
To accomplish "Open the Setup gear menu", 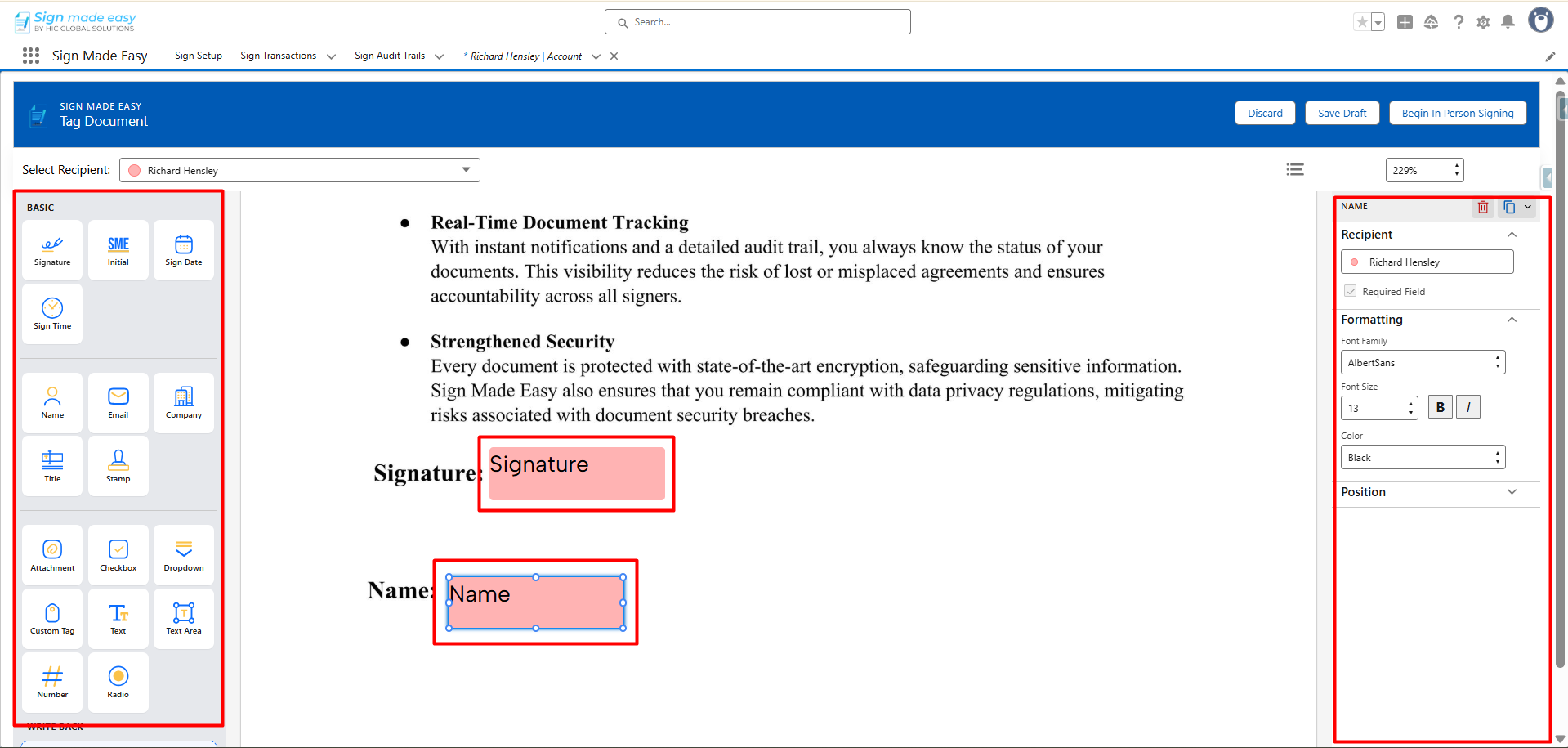I will tap(1483, 22).
